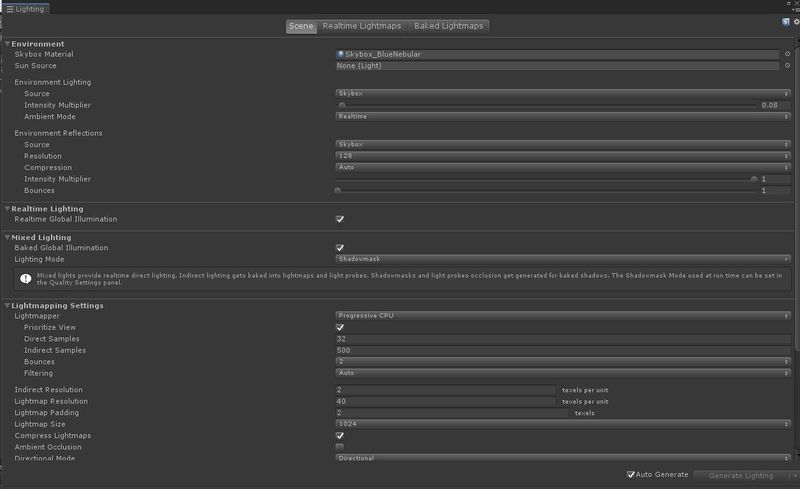The height and width of the screenshot is (489, 800).
Task: Collapse the Environment section
Action: pyautogui.click(x=8, y=44)
